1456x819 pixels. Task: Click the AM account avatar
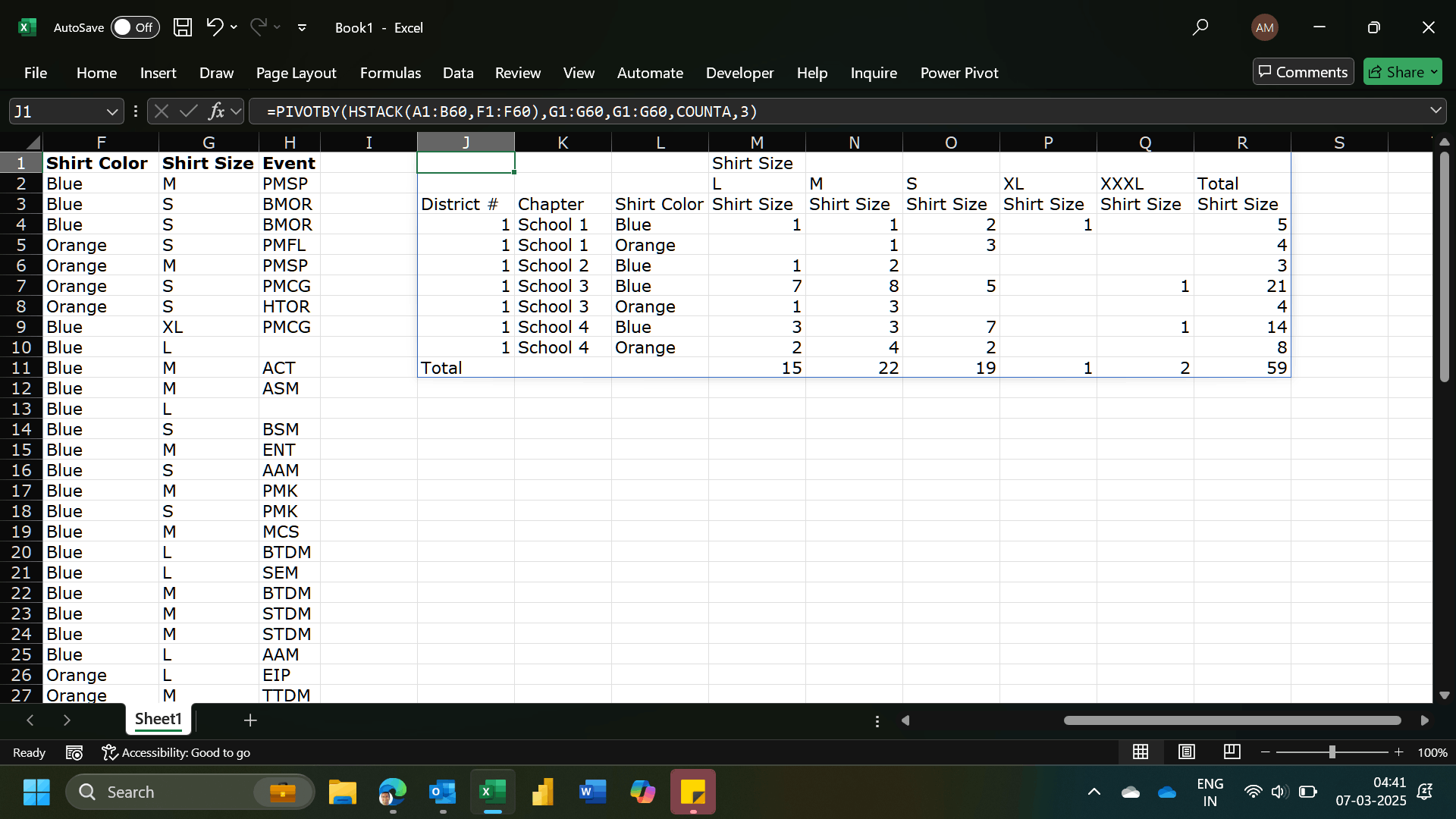pyautogui.click(x=1264, y=28)
